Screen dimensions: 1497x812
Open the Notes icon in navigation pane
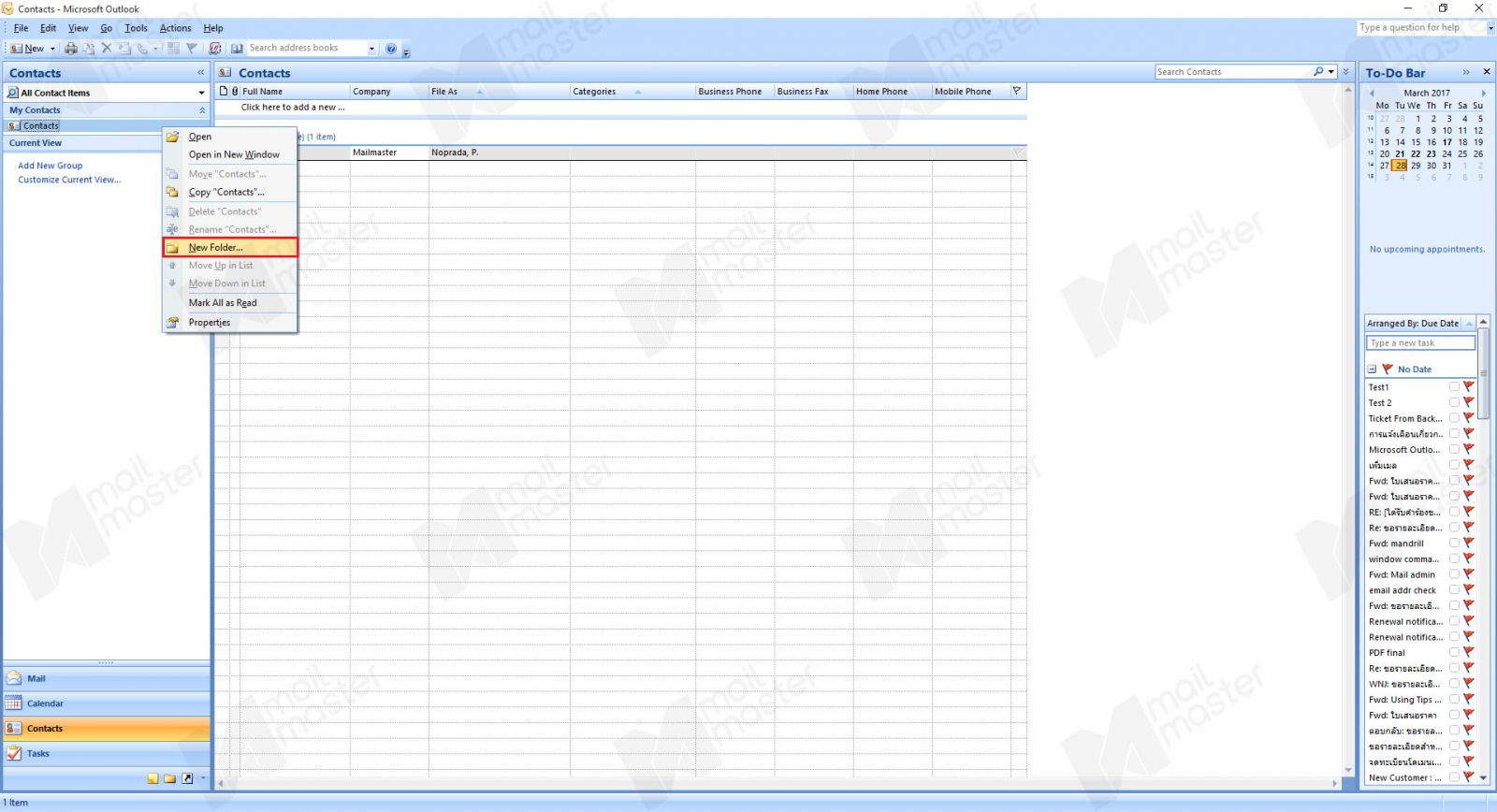pos(153,778)
